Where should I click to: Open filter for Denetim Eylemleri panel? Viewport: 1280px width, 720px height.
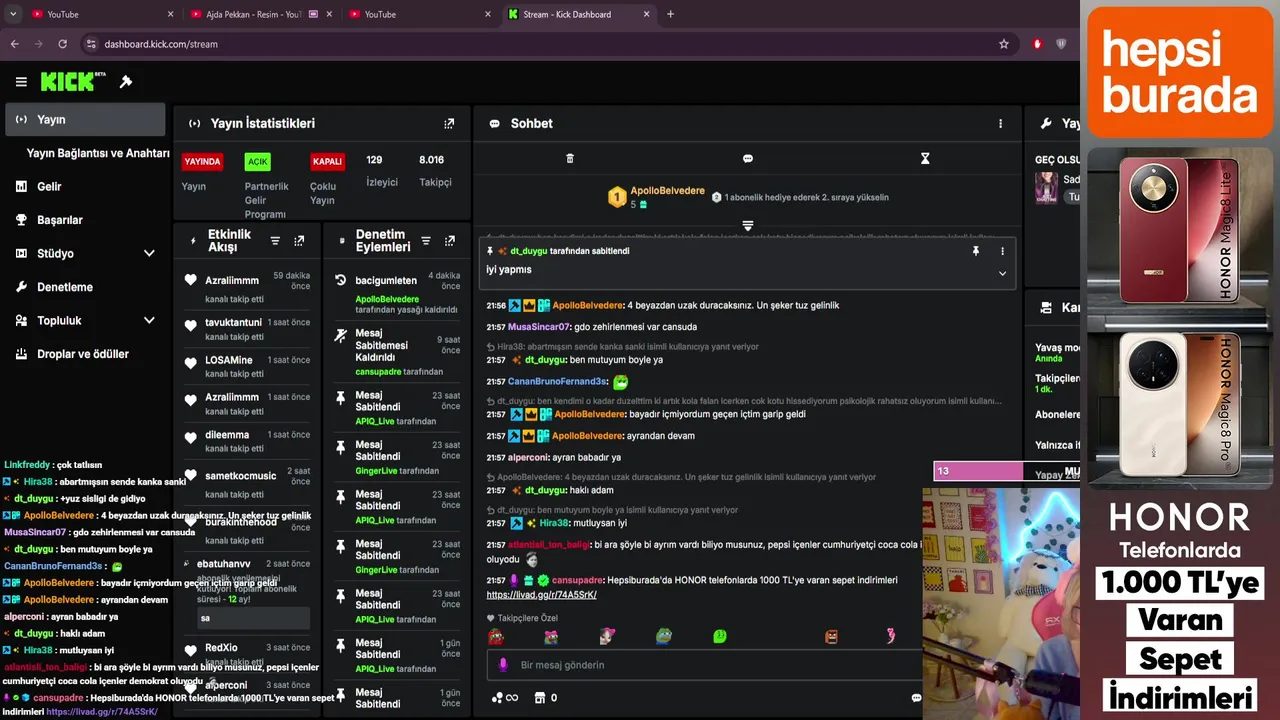[426, 241]
